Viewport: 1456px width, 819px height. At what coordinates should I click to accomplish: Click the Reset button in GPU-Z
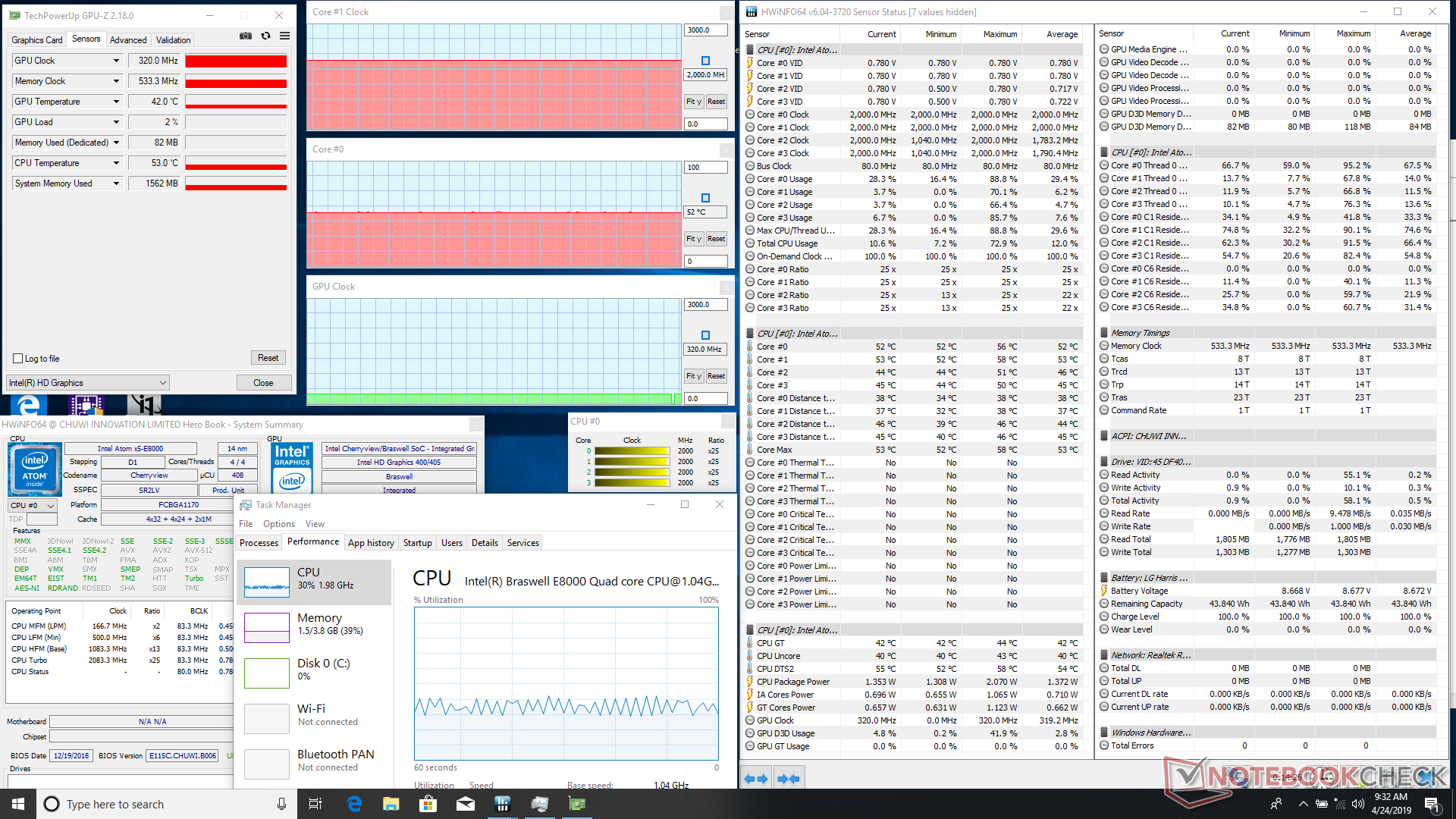coord(268,358)
